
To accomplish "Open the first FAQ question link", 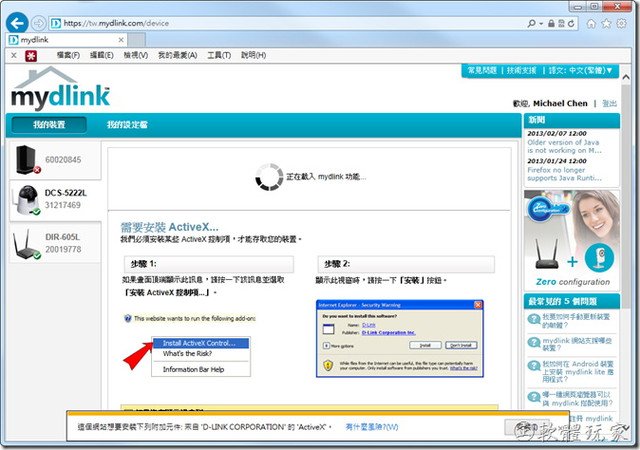I will pyautogui.click(x=576, y=321).
